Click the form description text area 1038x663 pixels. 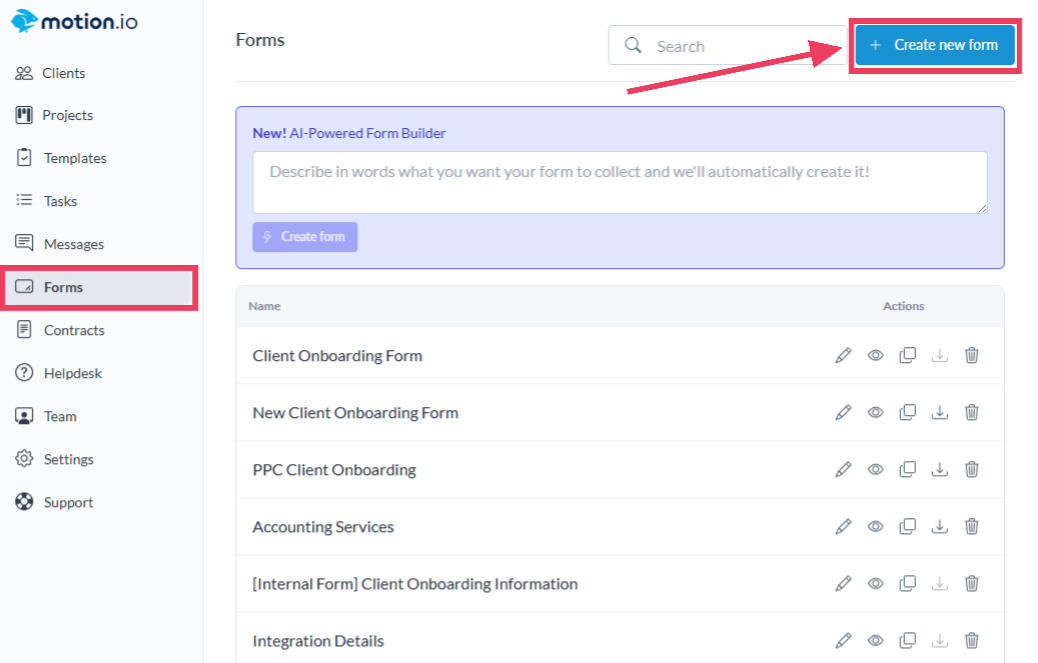click(x=619, y=182)
